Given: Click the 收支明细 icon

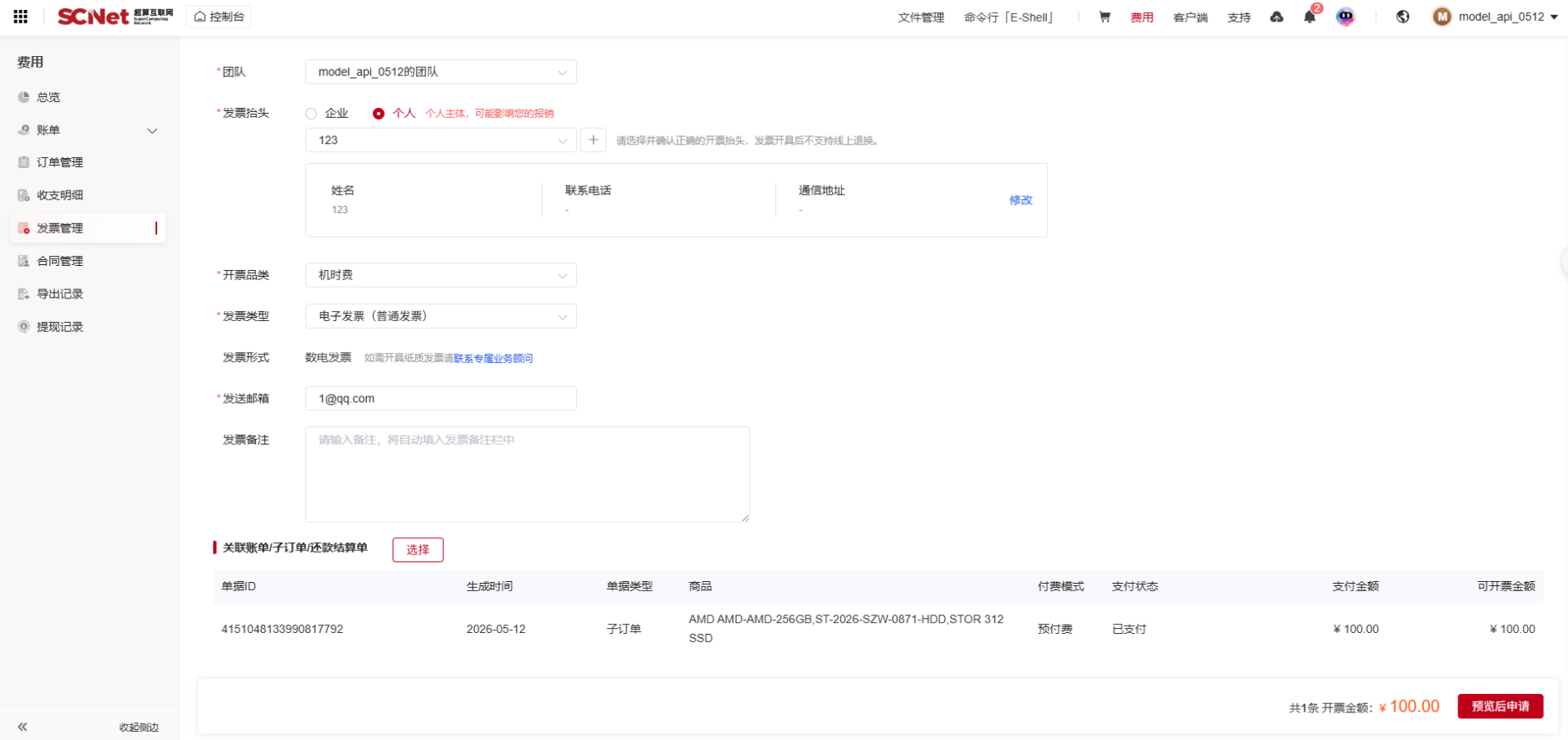Looking at the screenshot, I should click(23, 195).
